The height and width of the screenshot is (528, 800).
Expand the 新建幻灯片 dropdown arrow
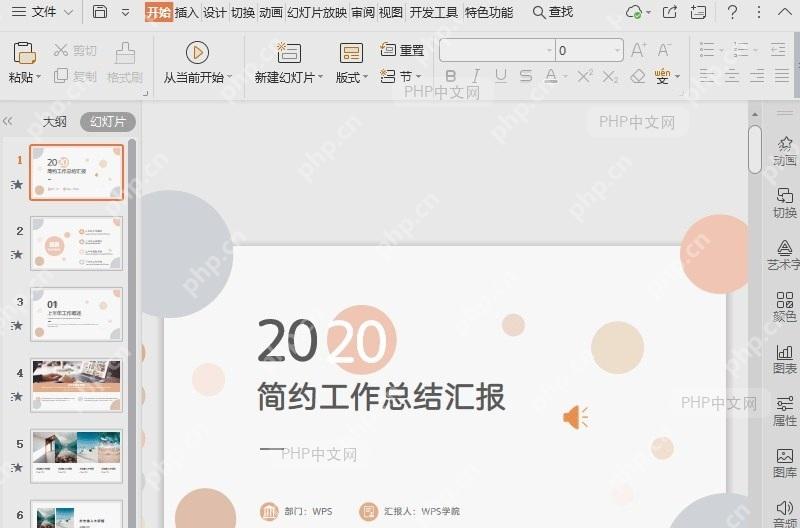click(x=320, y=77)
